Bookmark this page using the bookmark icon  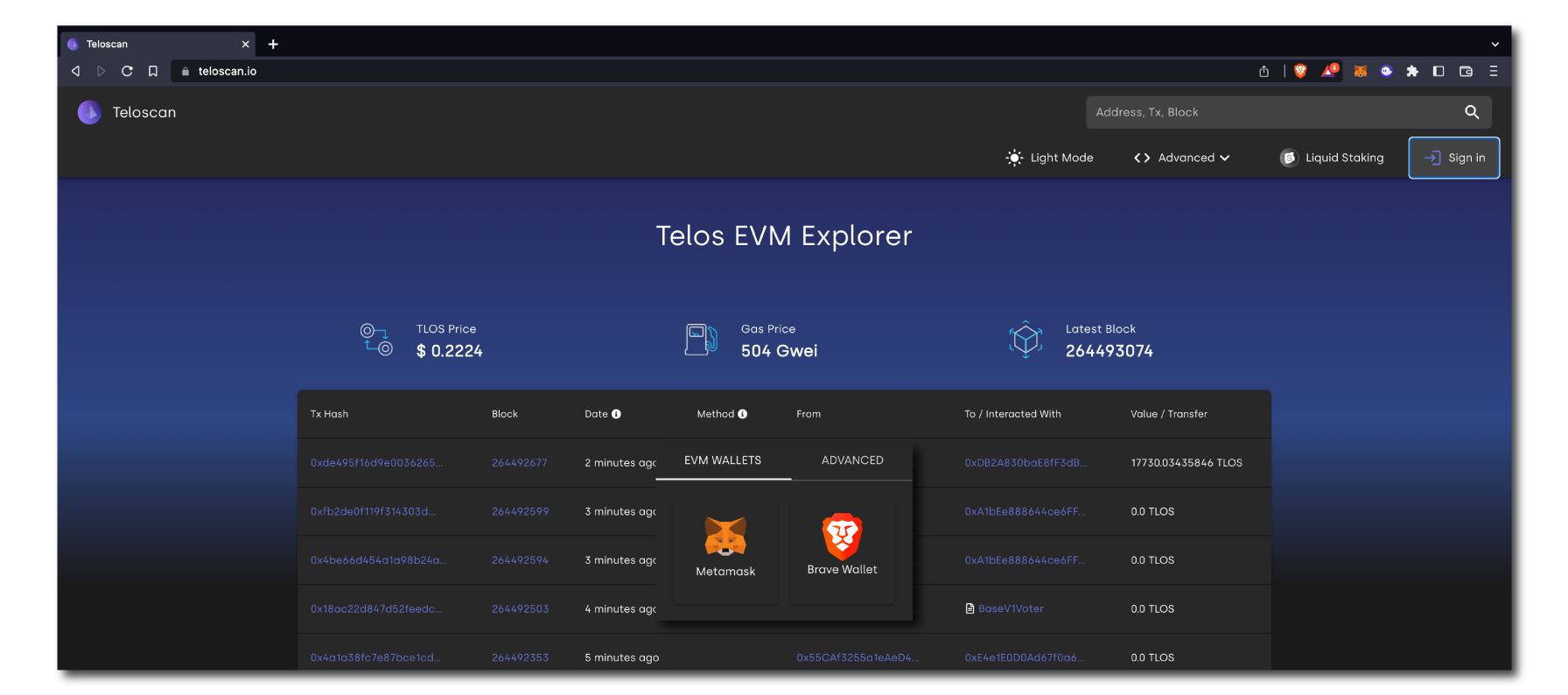click(x=153, y=71)
